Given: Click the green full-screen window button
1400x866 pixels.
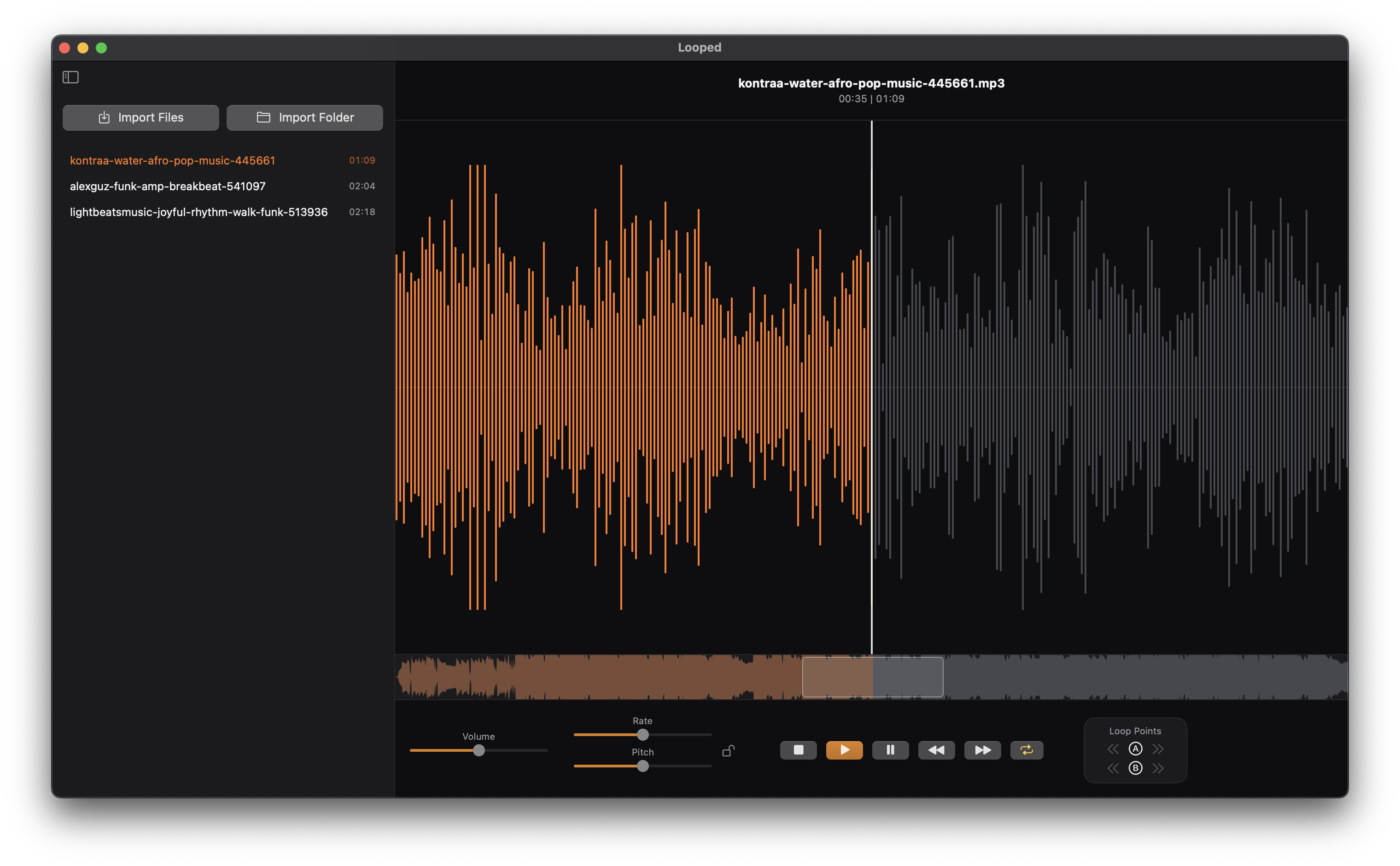Looking at the screenshot, I should [101, 47].
